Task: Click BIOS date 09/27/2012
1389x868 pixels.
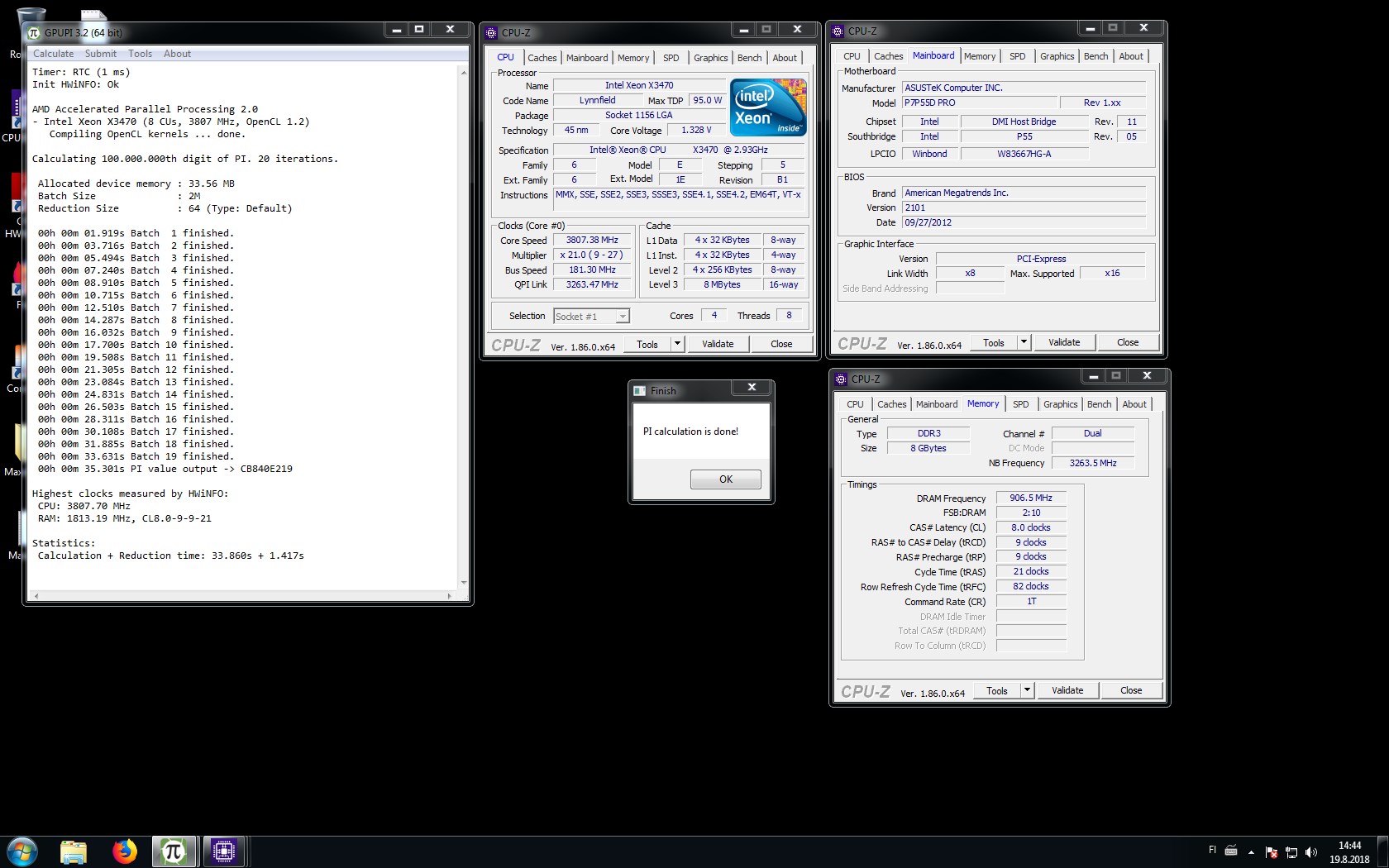Action: pyautogui.click(x=1024, y=222)
